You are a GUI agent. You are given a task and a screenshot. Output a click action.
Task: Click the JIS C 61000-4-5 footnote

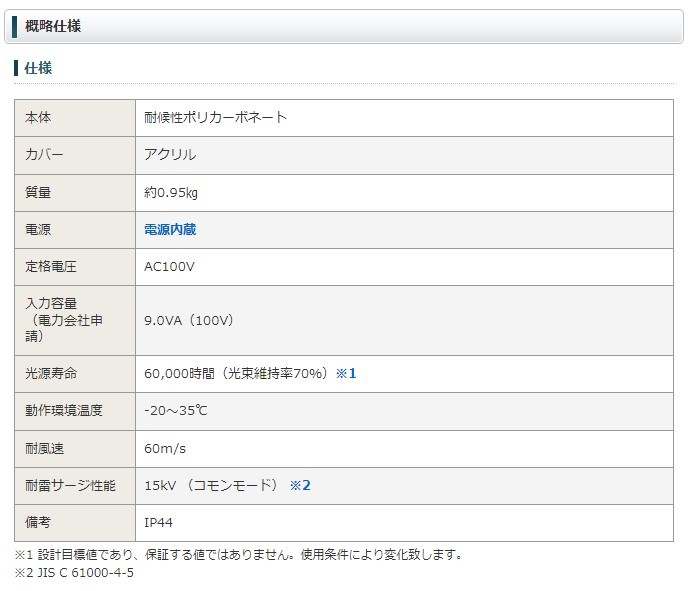(x=82, y=573)
